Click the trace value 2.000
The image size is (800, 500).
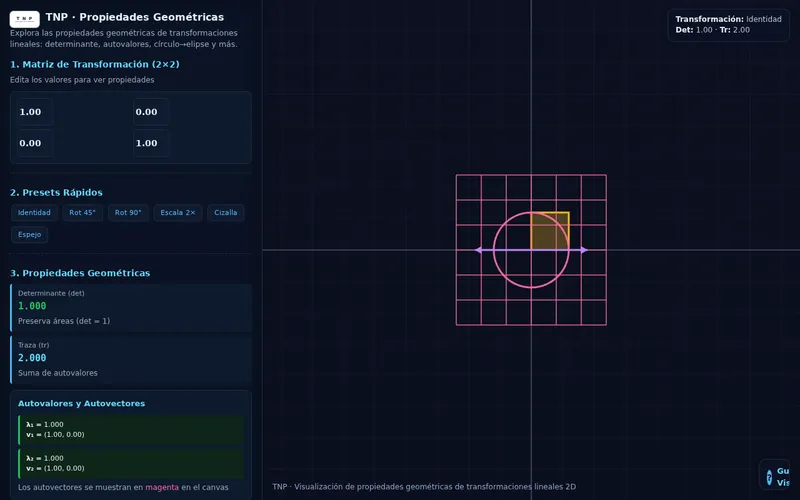coord(32,358)
